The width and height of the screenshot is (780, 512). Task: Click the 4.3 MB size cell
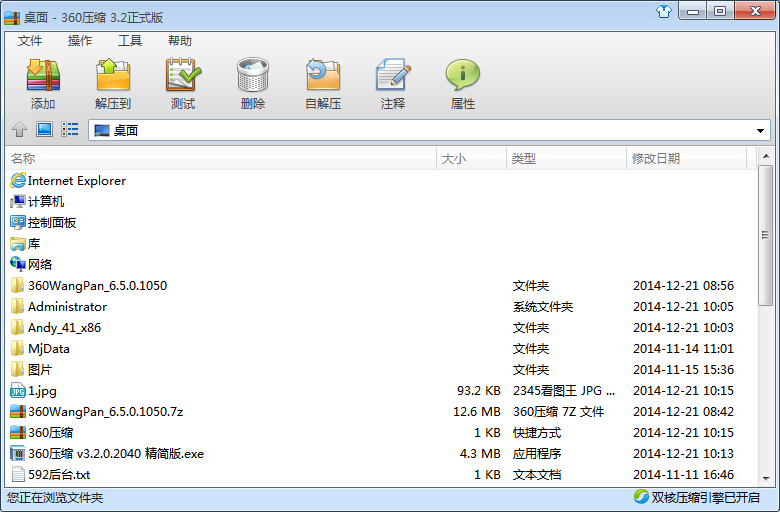tap(480, 453)
